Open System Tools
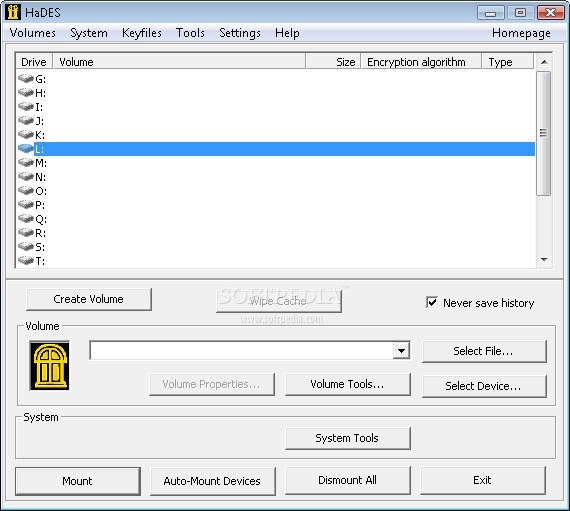This screenshot has height=511, width=570. 348,438
